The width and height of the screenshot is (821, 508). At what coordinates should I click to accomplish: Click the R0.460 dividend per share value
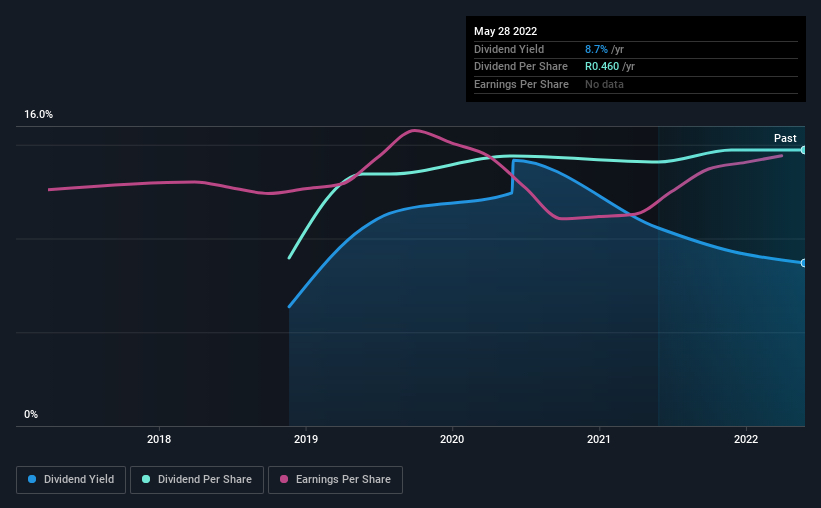pos(603,66)
